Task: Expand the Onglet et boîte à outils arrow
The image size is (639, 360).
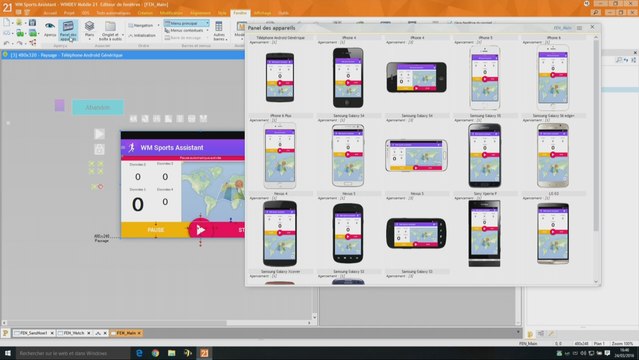Action: pos(123,35)
